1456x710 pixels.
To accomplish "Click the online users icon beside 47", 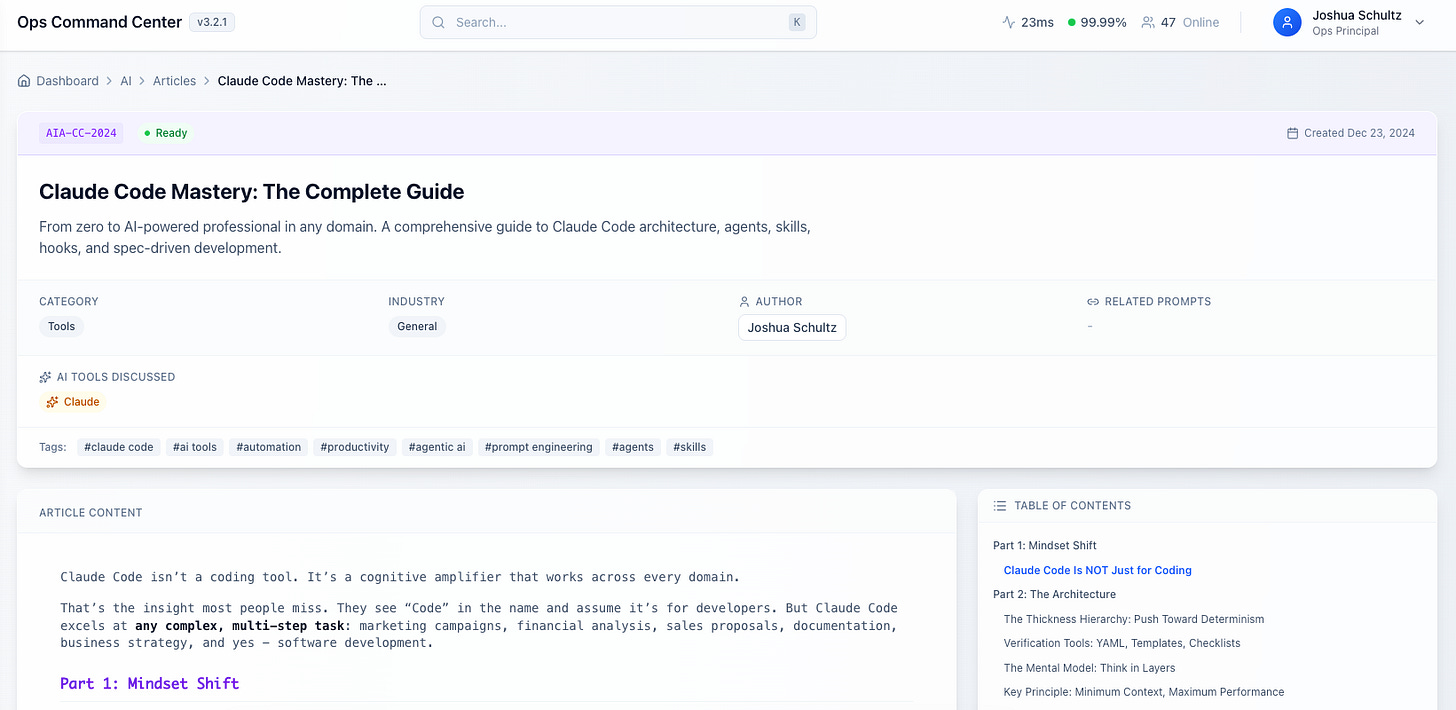I will pos(1148,22).
